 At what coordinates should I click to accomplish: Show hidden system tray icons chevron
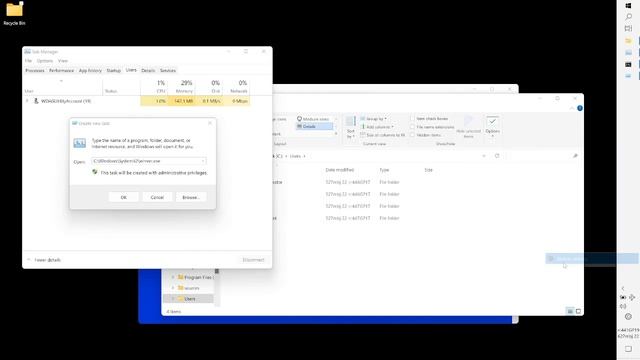click(623, 288)
